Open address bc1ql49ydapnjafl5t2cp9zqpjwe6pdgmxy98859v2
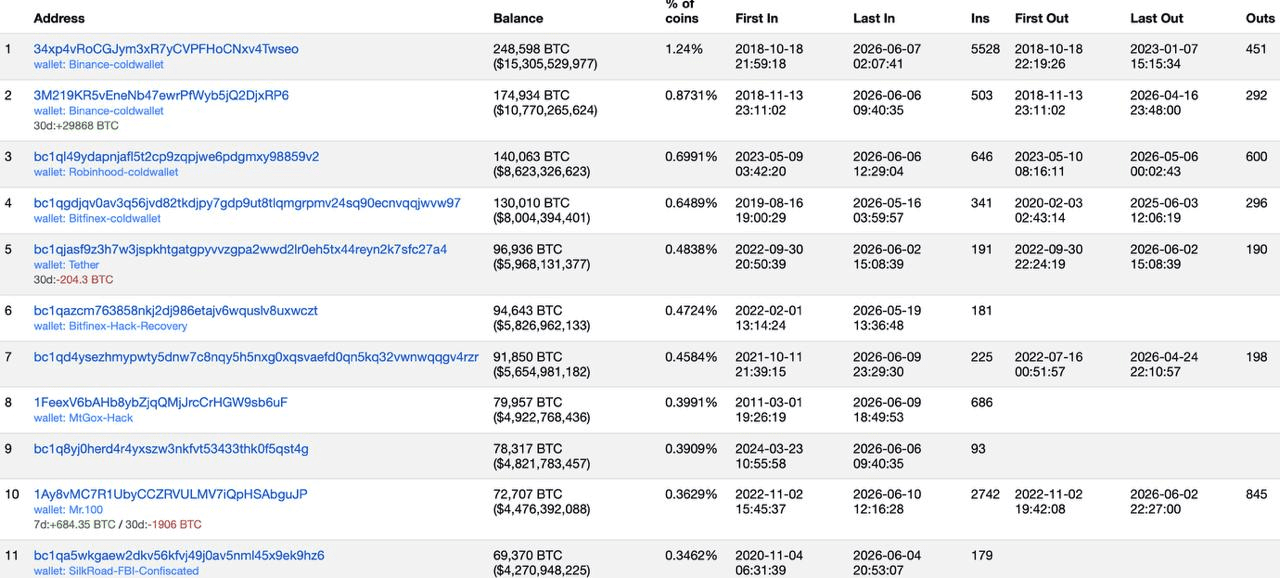This screenshot has width=1280, height=578. pos(176,157)
